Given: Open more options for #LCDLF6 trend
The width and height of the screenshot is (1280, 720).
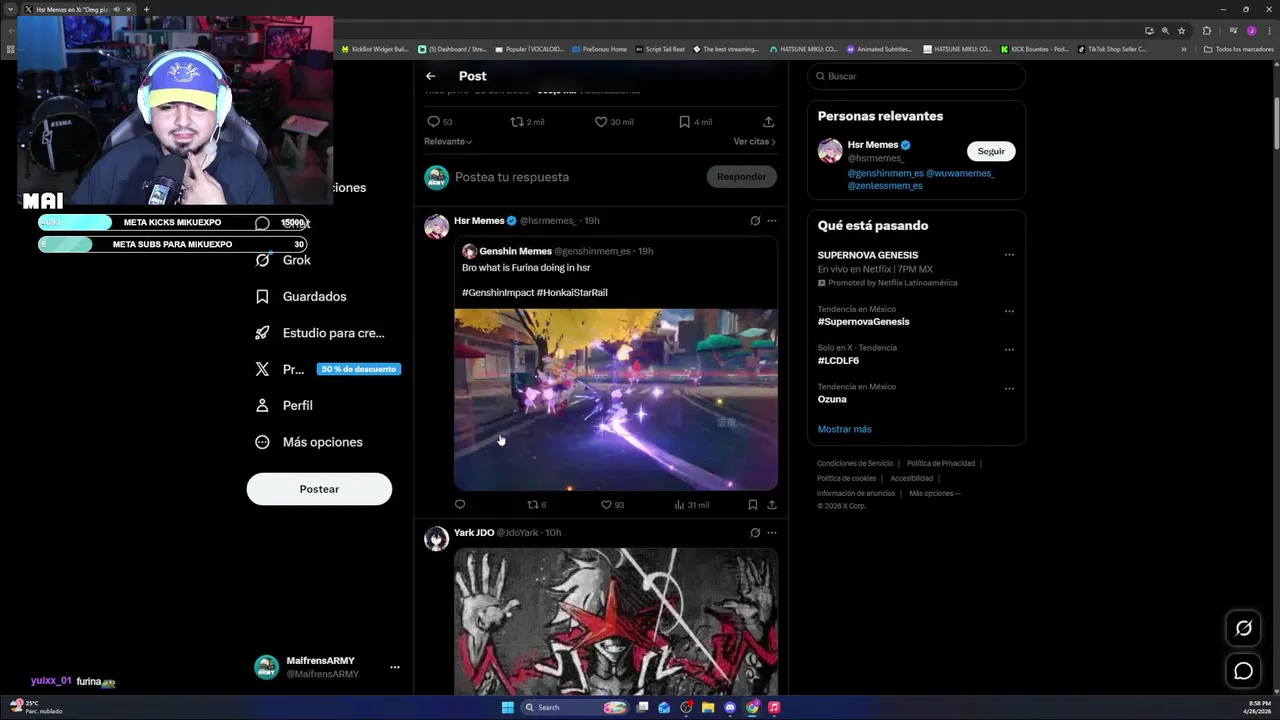Looking at the screenshot, I should point(1009,350).
